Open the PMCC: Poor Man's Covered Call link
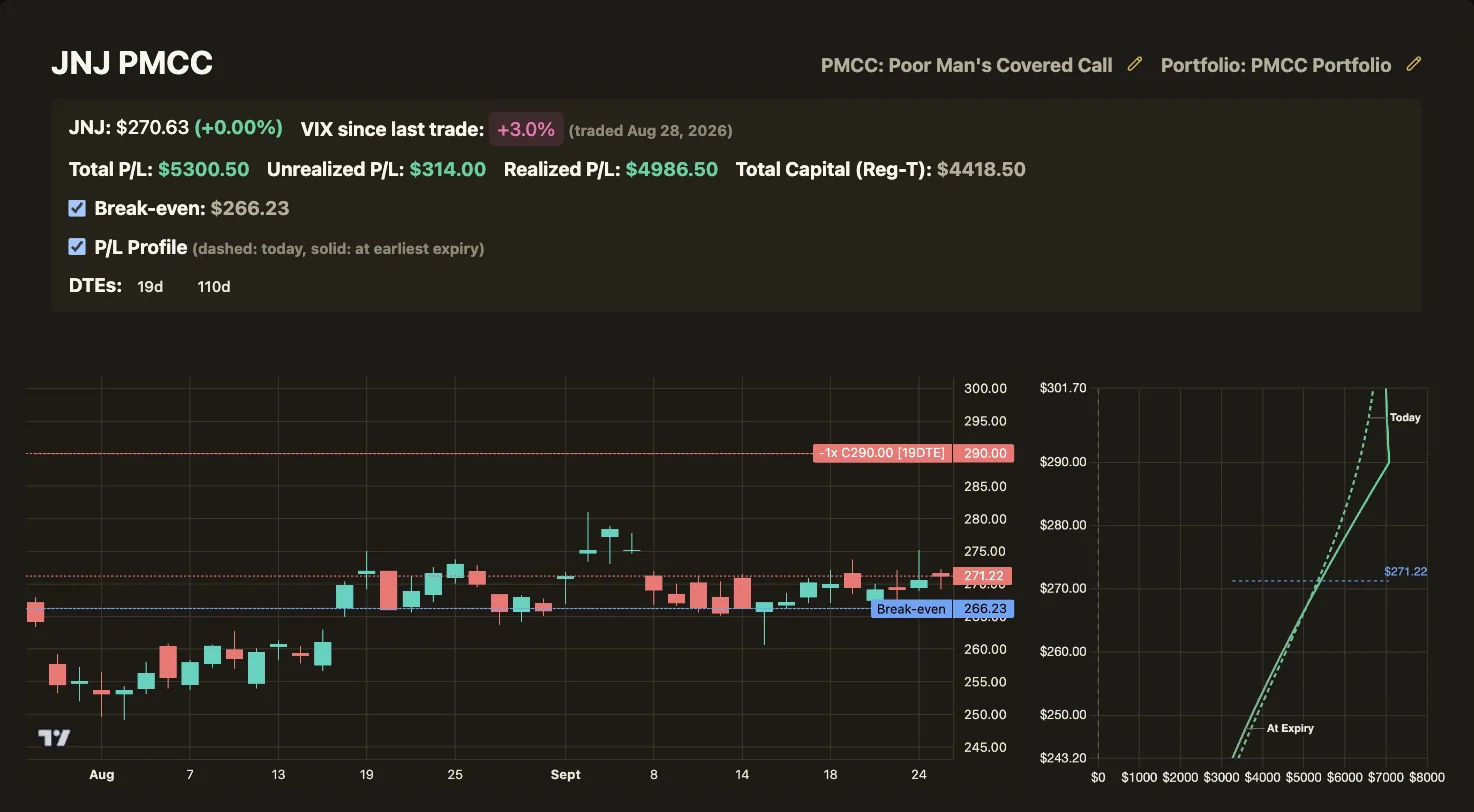Screen dimensions: 1474x812 (966, 65)
